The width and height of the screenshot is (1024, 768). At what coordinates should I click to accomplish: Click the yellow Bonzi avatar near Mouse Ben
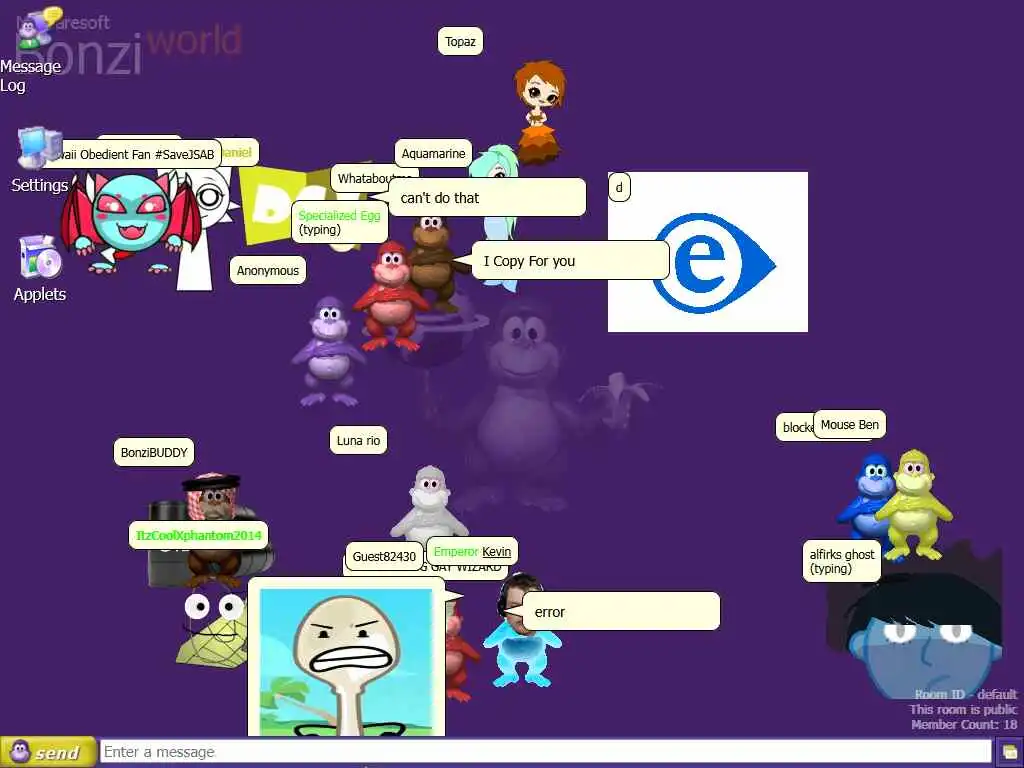[914, 504]
